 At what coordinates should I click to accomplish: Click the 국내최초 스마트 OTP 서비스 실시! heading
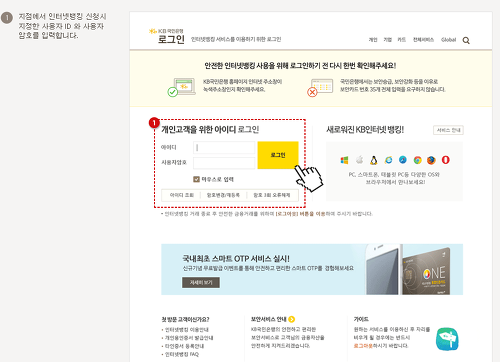236,259
